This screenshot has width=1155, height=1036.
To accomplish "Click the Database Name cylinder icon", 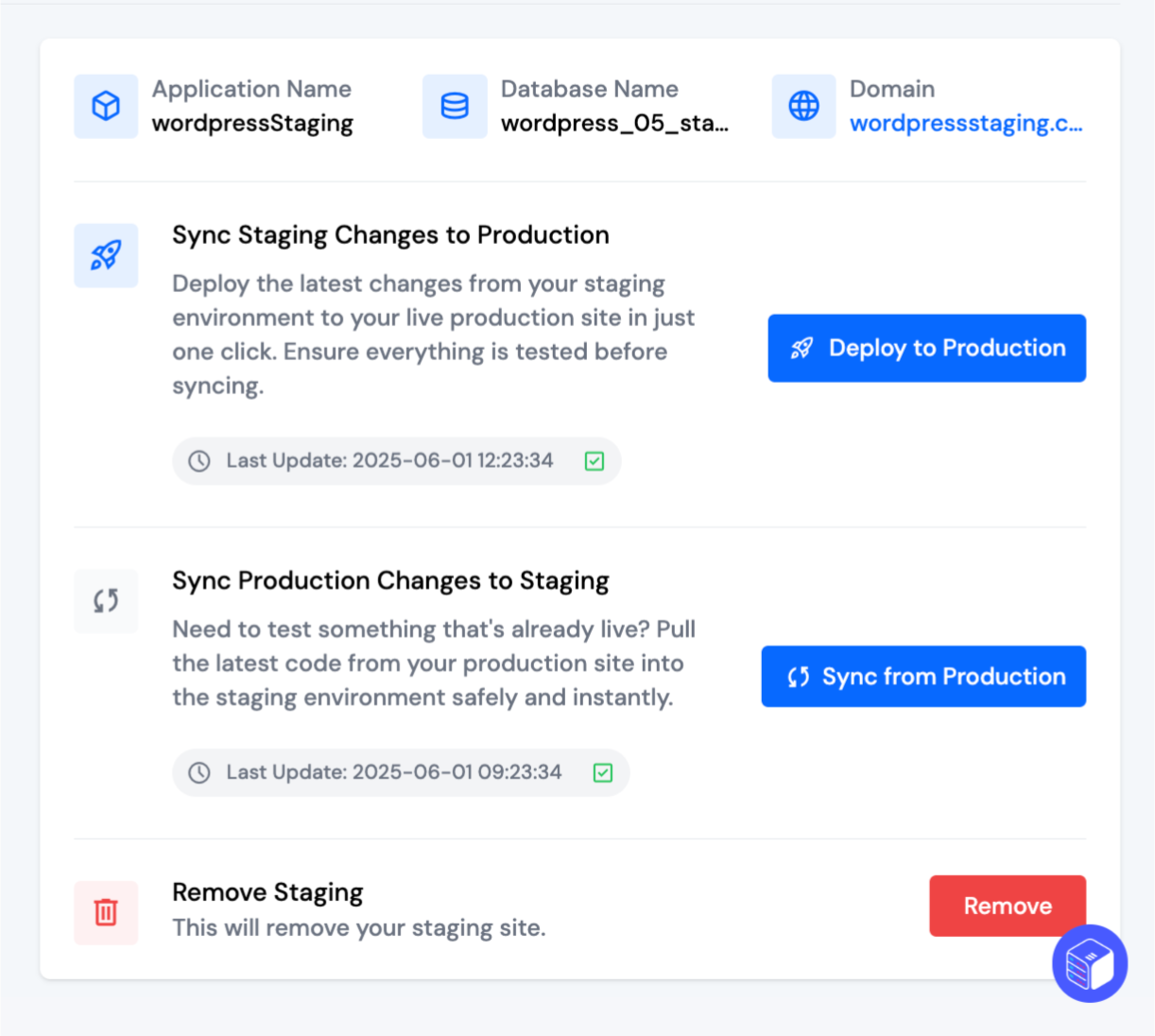I will [x=455, y=106].
